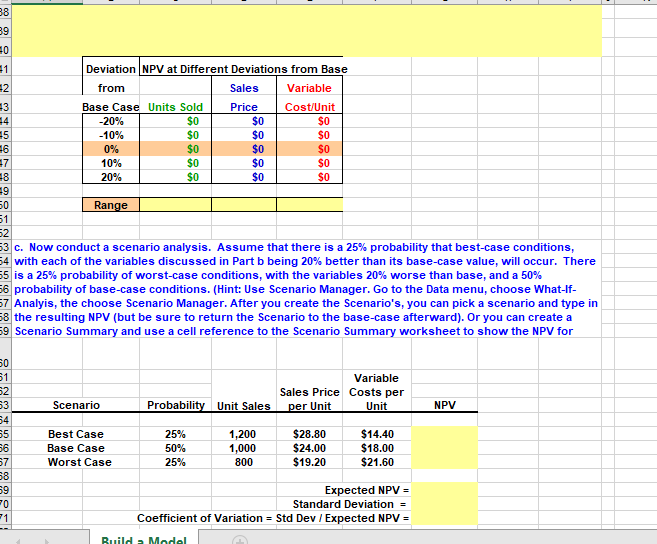Select the large yellow answer area above the deviation table
657x544 pixels.
307,31
